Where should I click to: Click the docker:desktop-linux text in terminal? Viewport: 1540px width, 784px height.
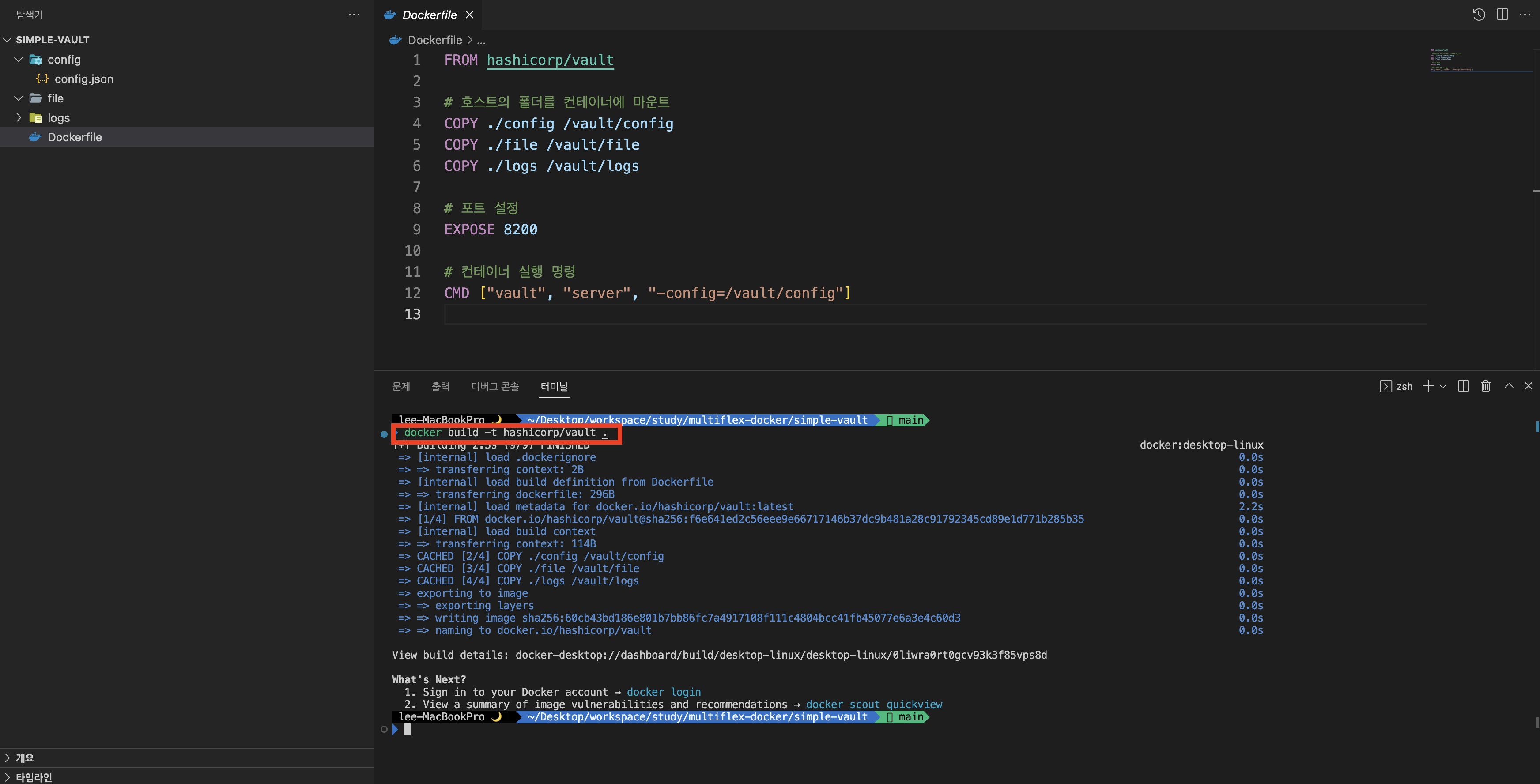pos(1201,445)
